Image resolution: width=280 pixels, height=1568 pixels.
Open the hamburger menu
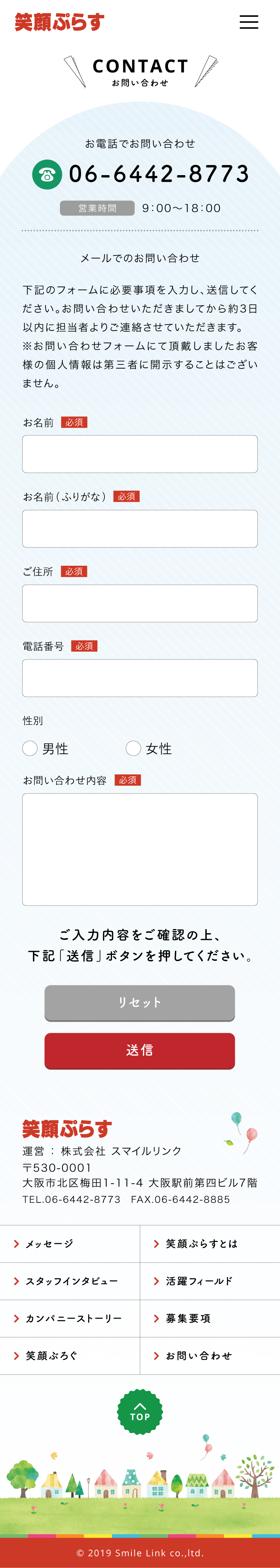click(248, 22)
